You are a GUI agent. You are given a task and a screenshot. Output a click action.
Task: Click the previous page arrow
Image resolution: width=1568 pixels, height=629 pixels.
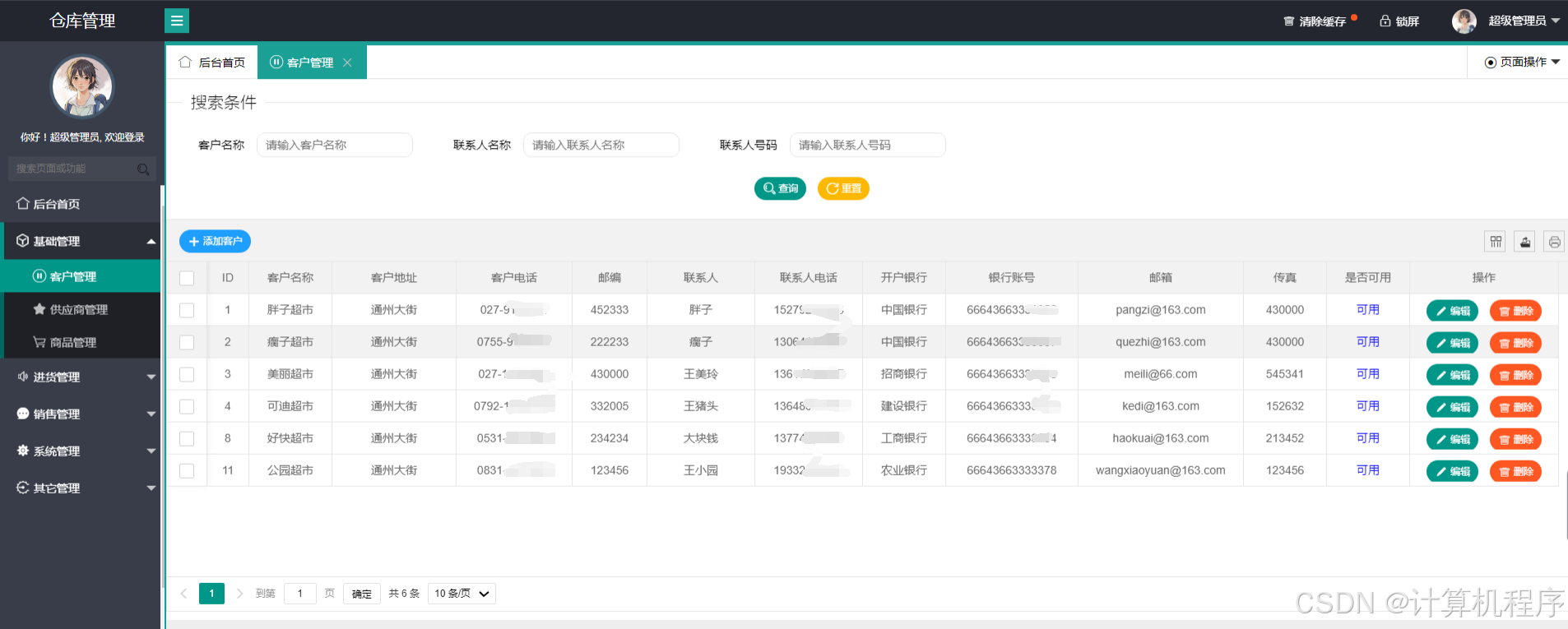point(183,593)
